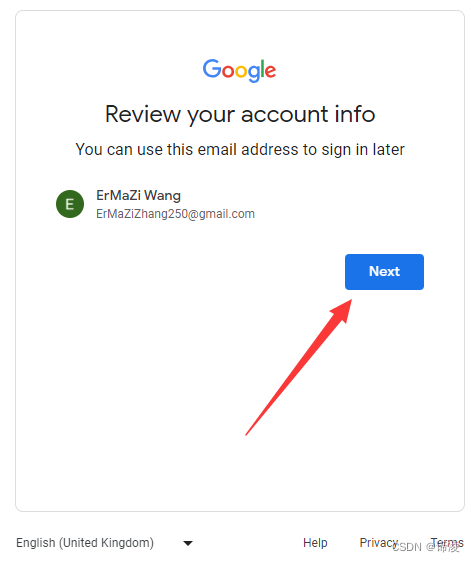Click the CSDN watermark text

tap(426, 547)
